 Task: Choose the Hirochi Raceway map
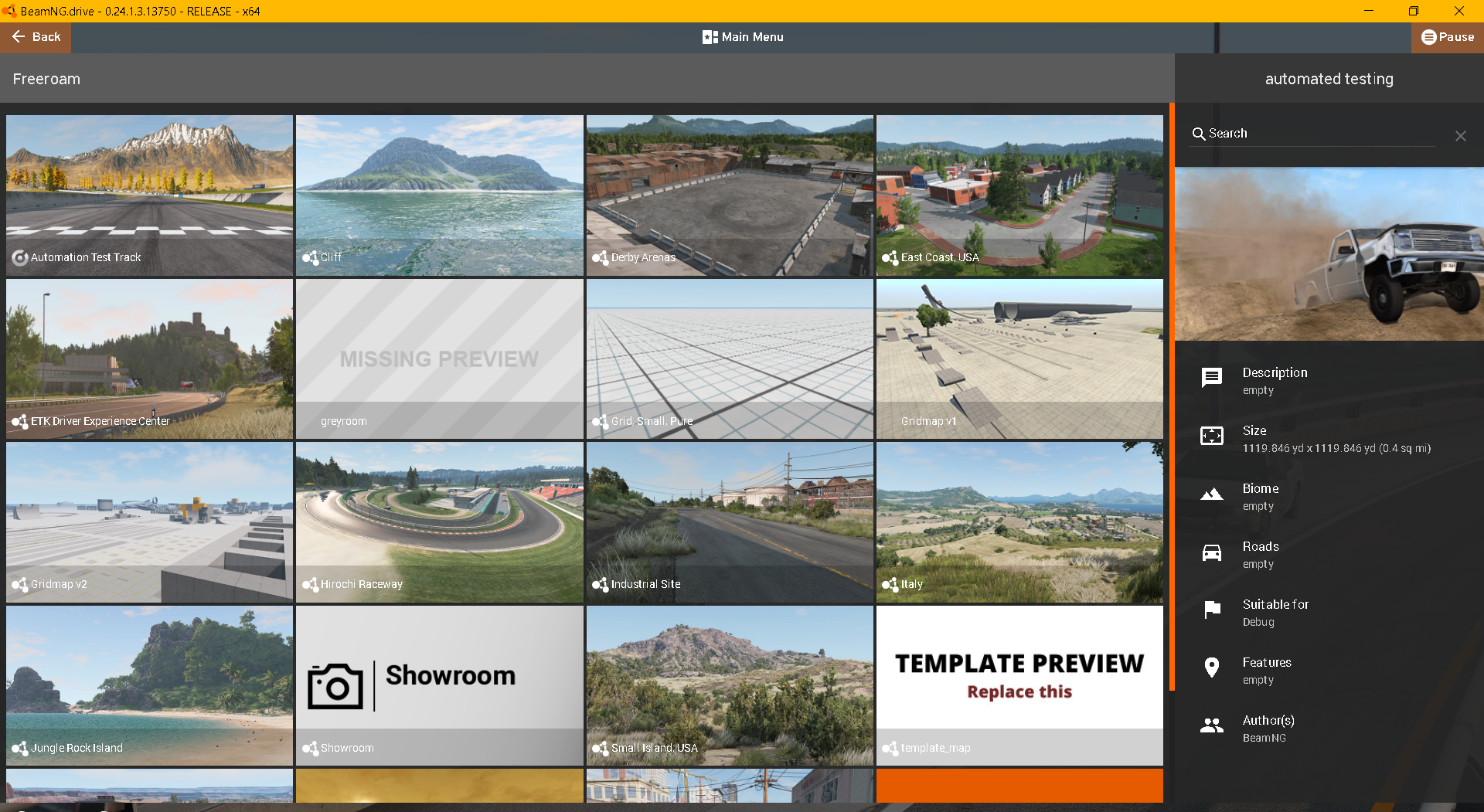[439, 522]
